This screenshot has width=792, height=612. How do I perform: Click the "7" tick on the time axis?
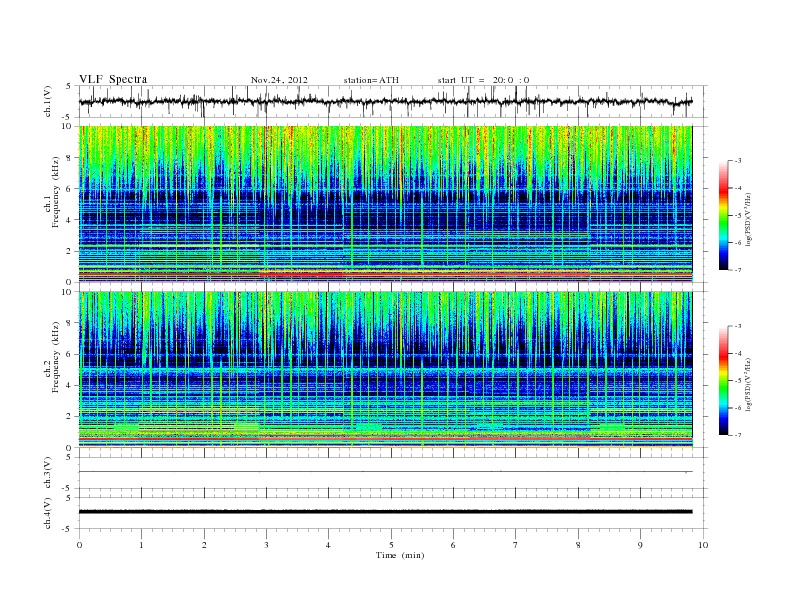(516, 545)
